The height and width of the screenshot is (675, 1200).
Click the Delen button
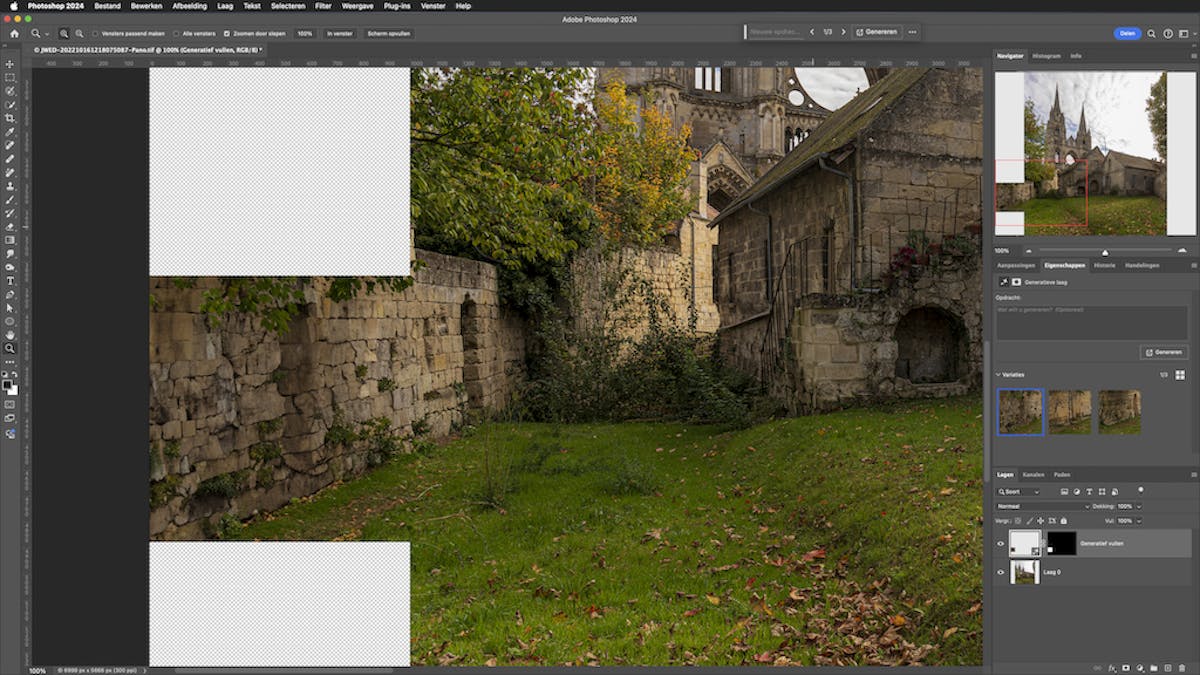(1127, 33)
